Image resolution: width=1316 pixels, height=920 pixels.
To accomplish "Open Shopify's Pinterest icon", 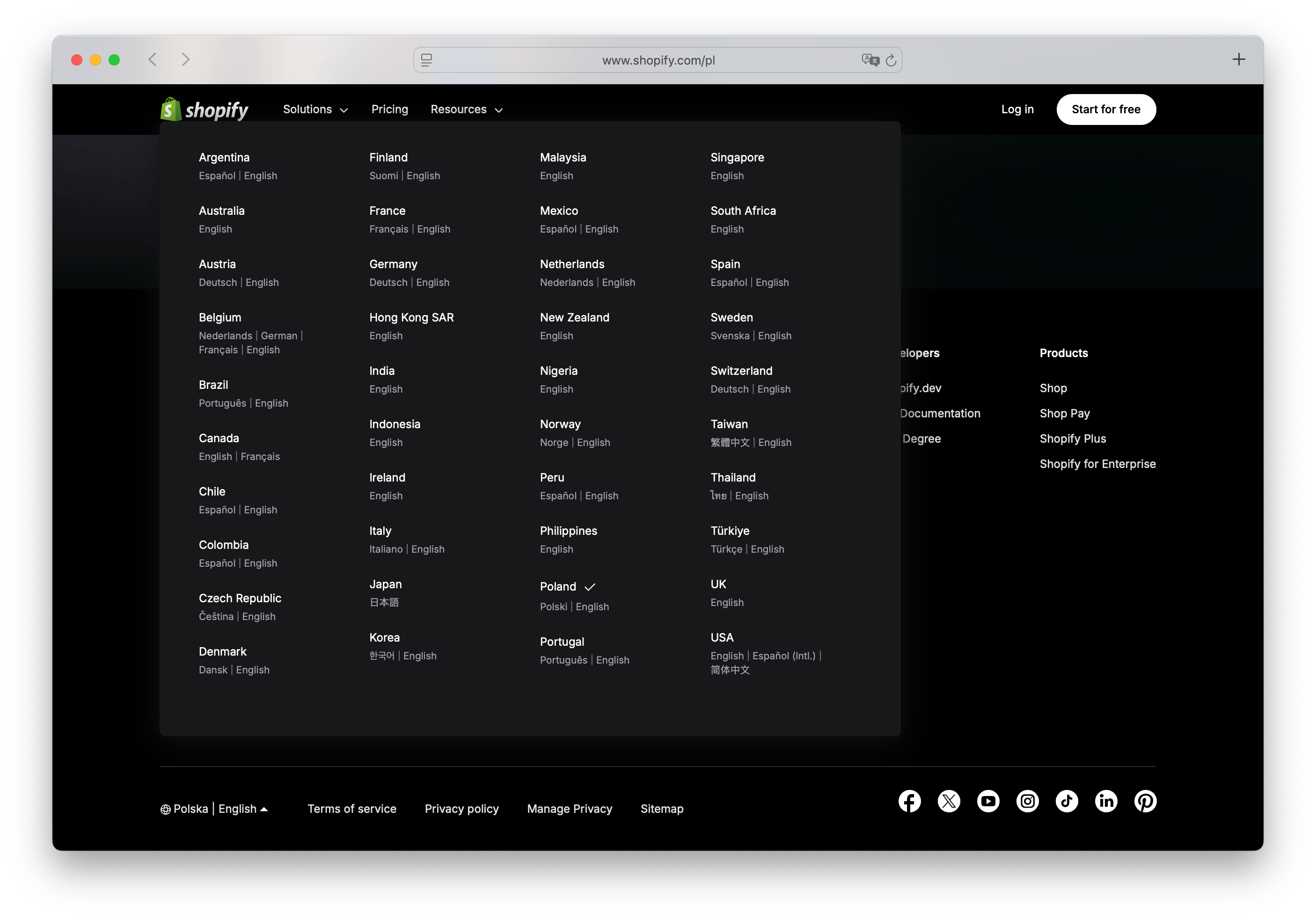I will (1145, 801).
